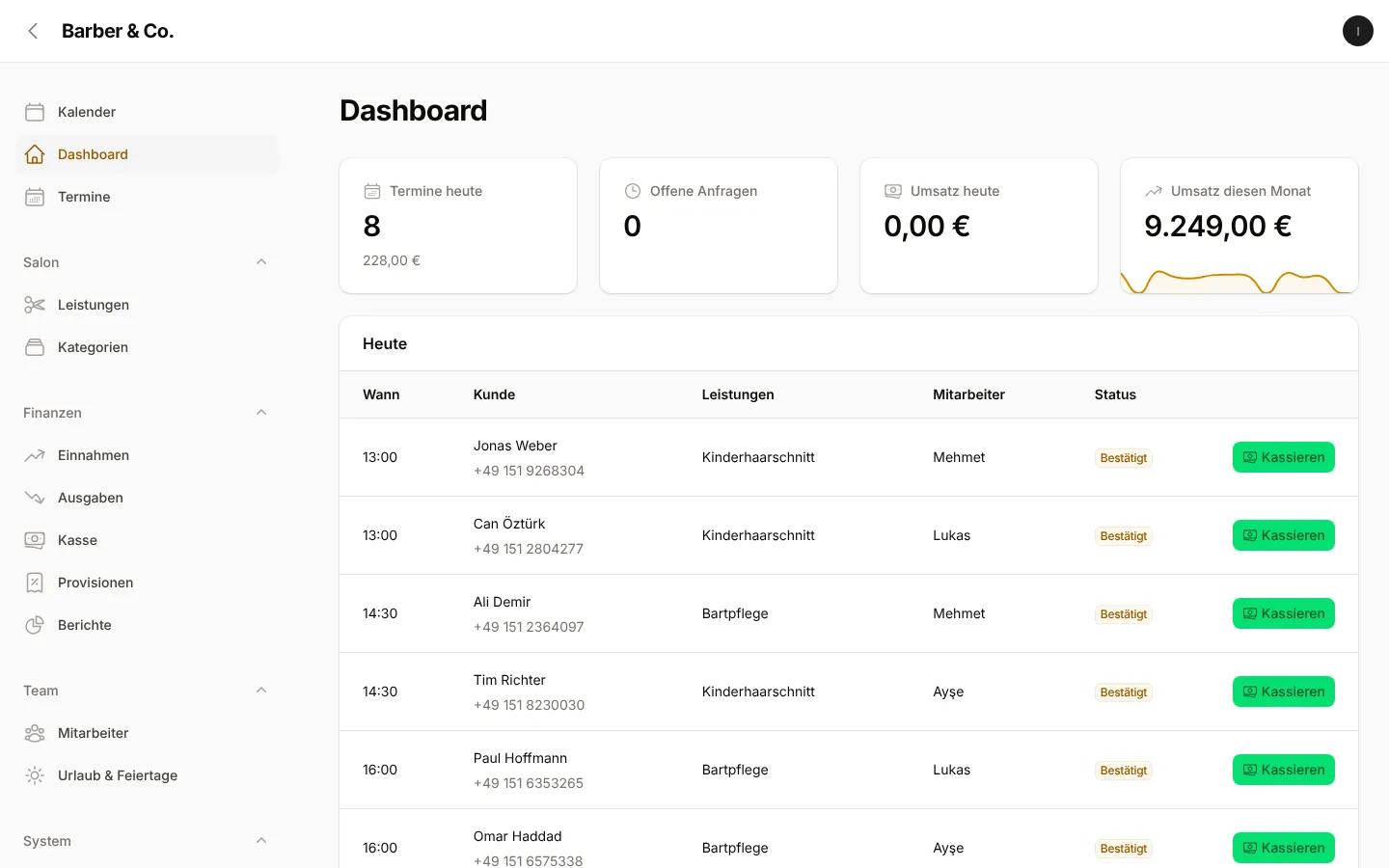
Task: Kassieren Omar Haddad's appointment
Action: tap(1283, 848)
